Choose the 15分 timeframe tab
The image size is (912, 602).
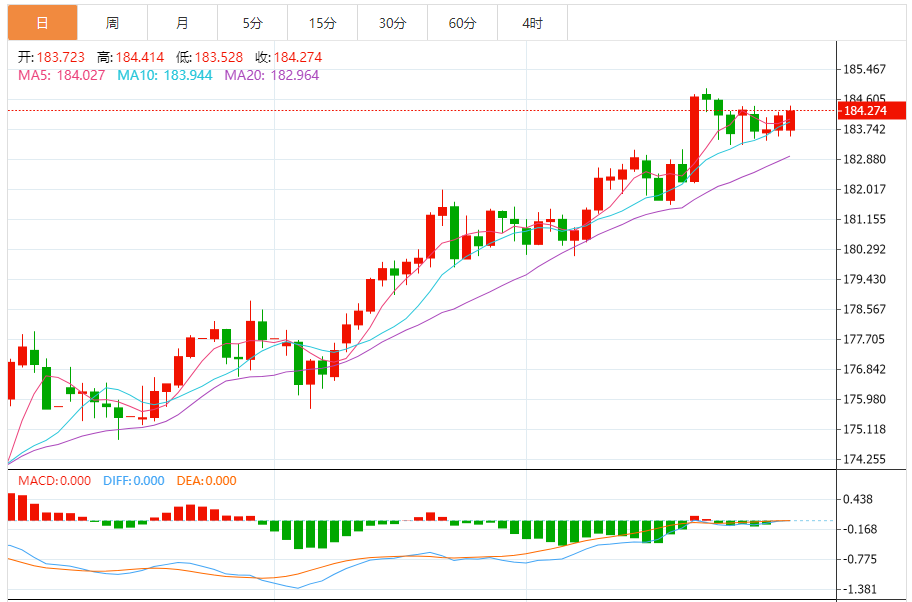322,22
